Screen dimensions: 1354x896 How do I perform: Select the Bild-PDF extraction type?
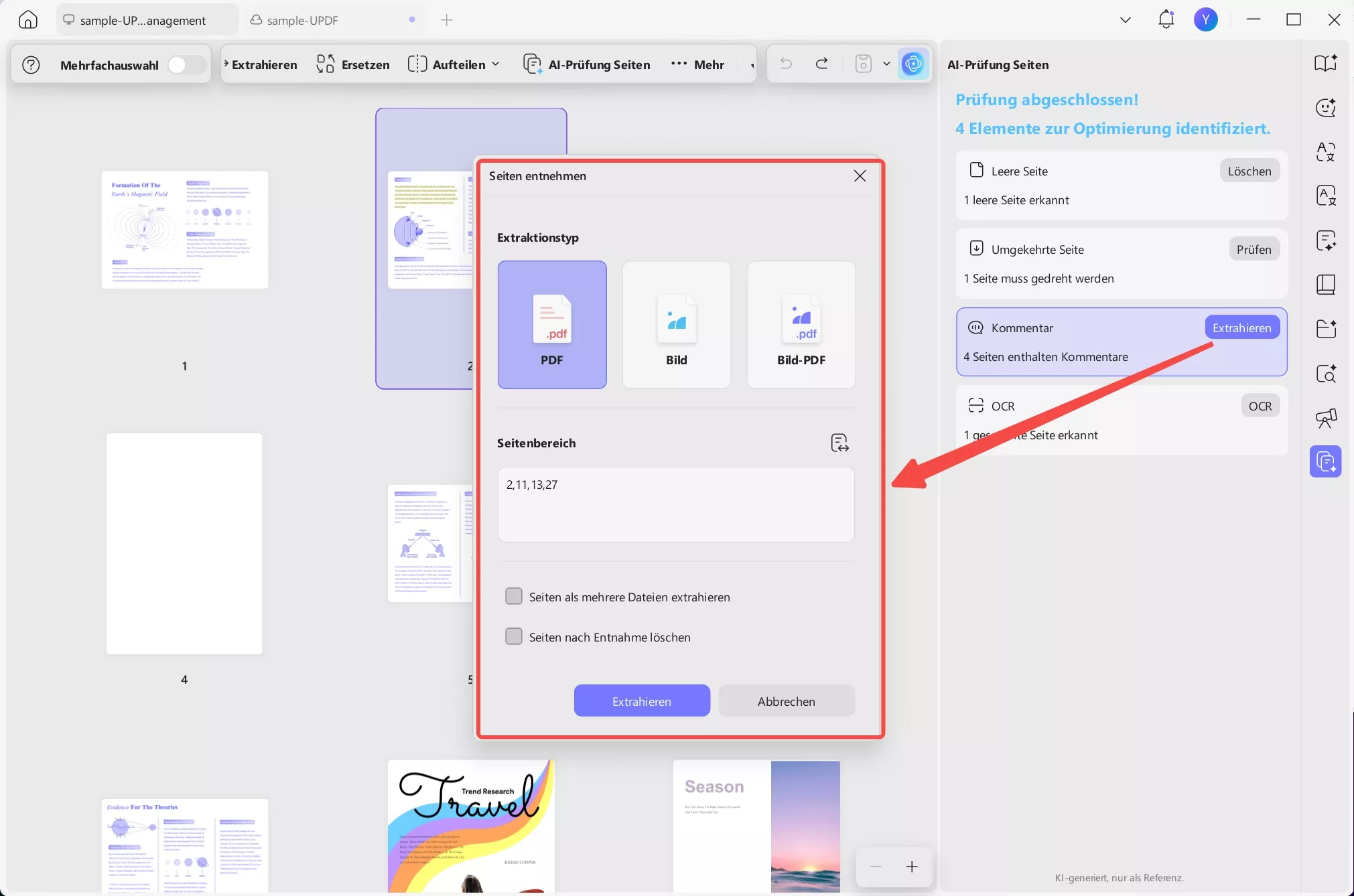801,325
